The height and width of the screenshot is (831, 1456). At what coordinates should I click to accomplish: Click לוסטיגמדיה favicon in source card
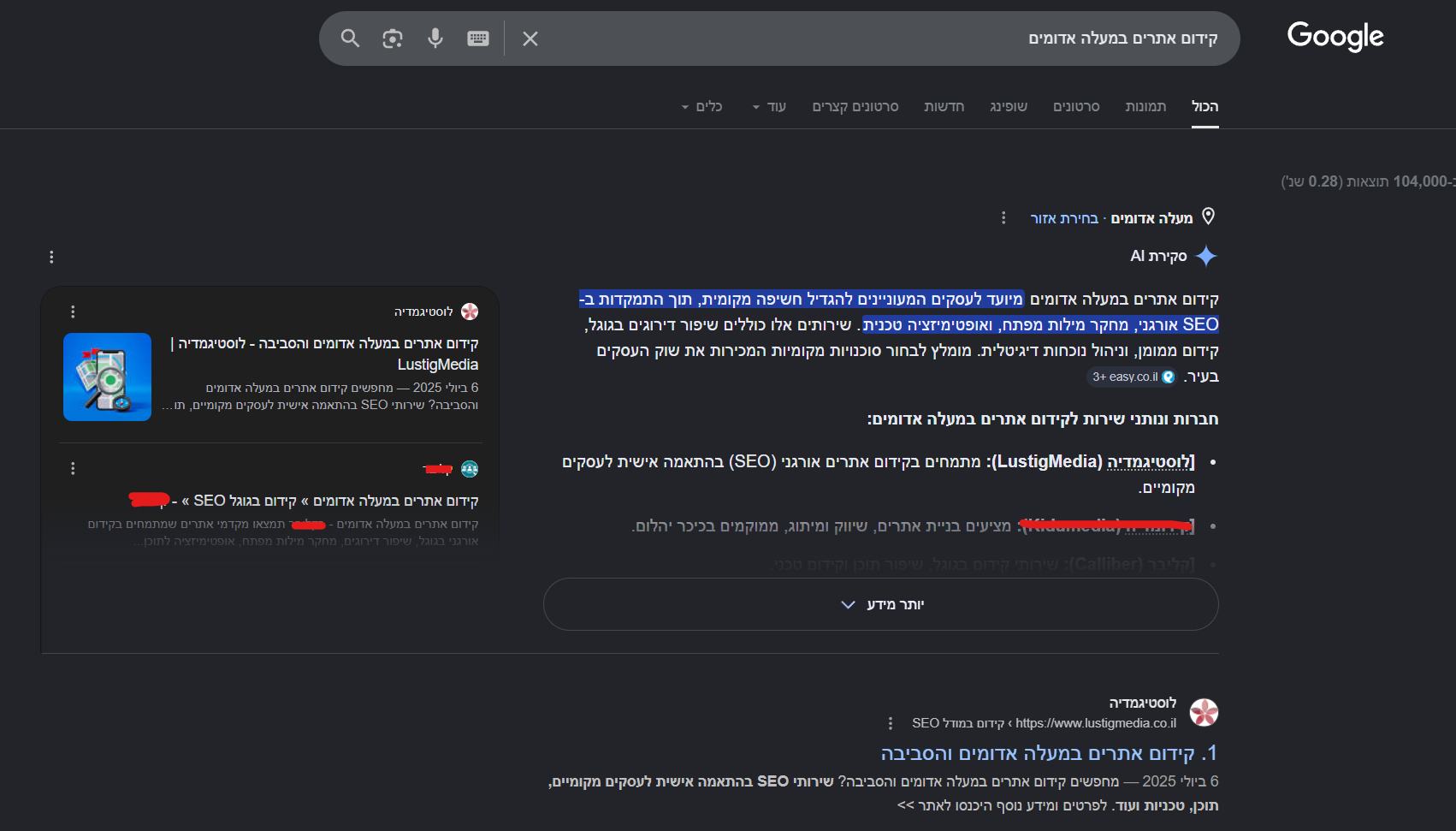pyautogui.click(x=470, y=312)
